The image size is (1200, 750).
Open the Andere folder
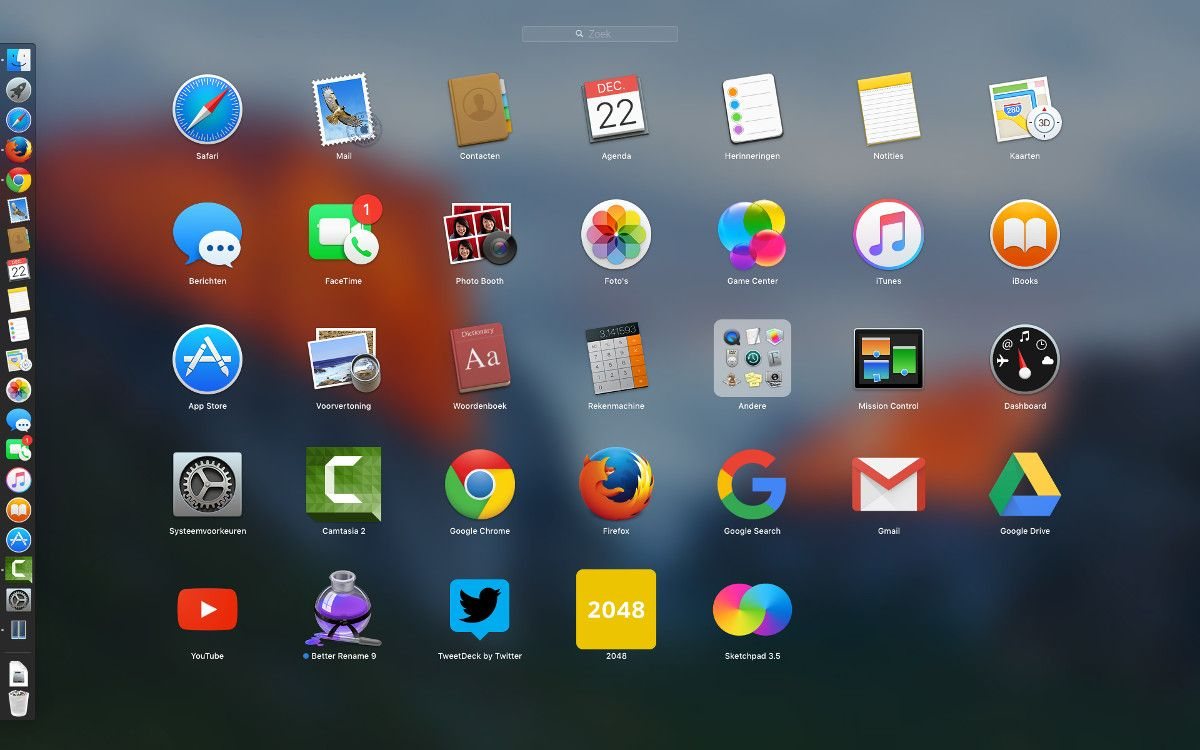(752, 360)
